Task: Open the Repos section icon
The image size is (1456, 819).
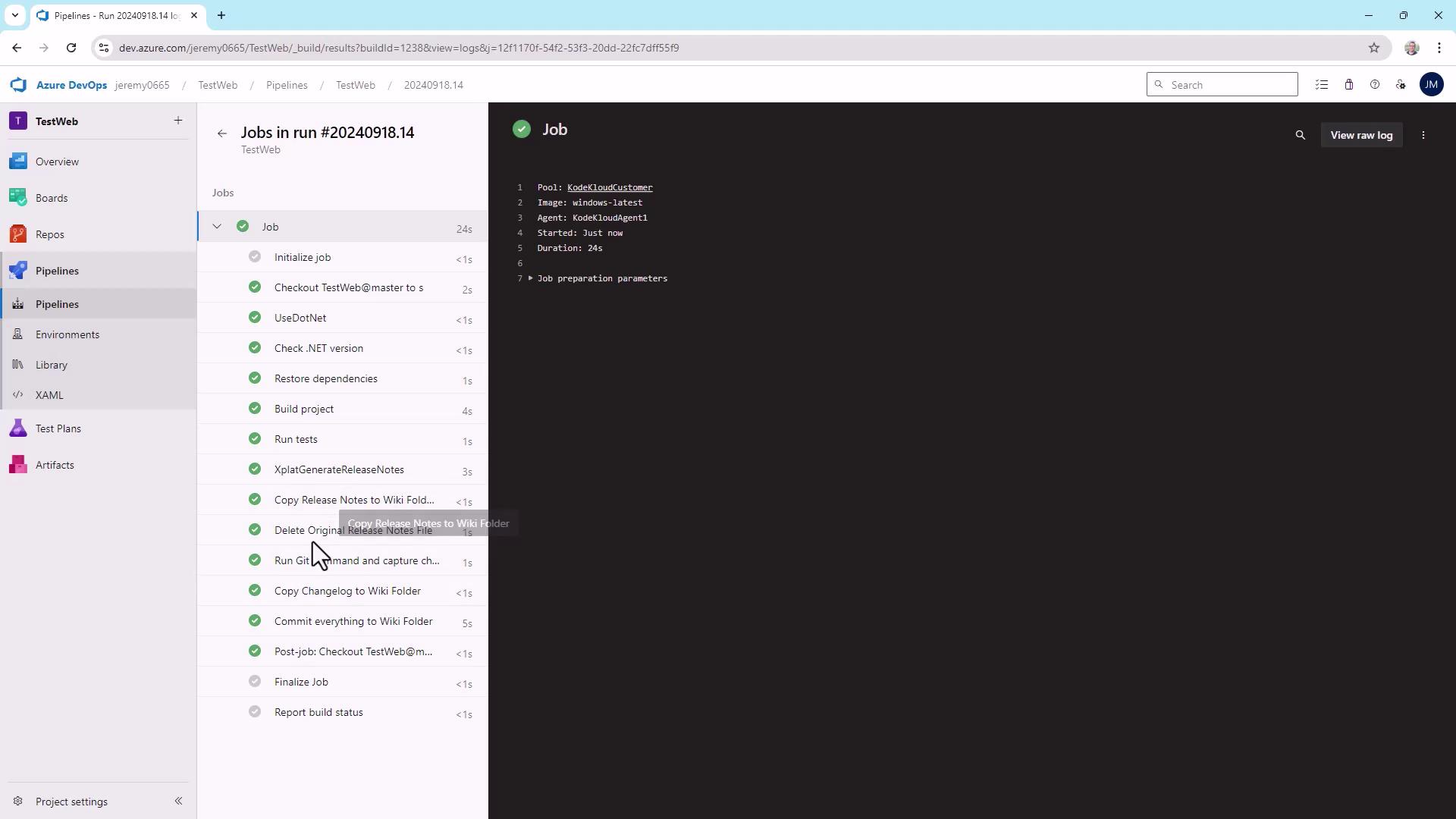Action: [18, 234]
